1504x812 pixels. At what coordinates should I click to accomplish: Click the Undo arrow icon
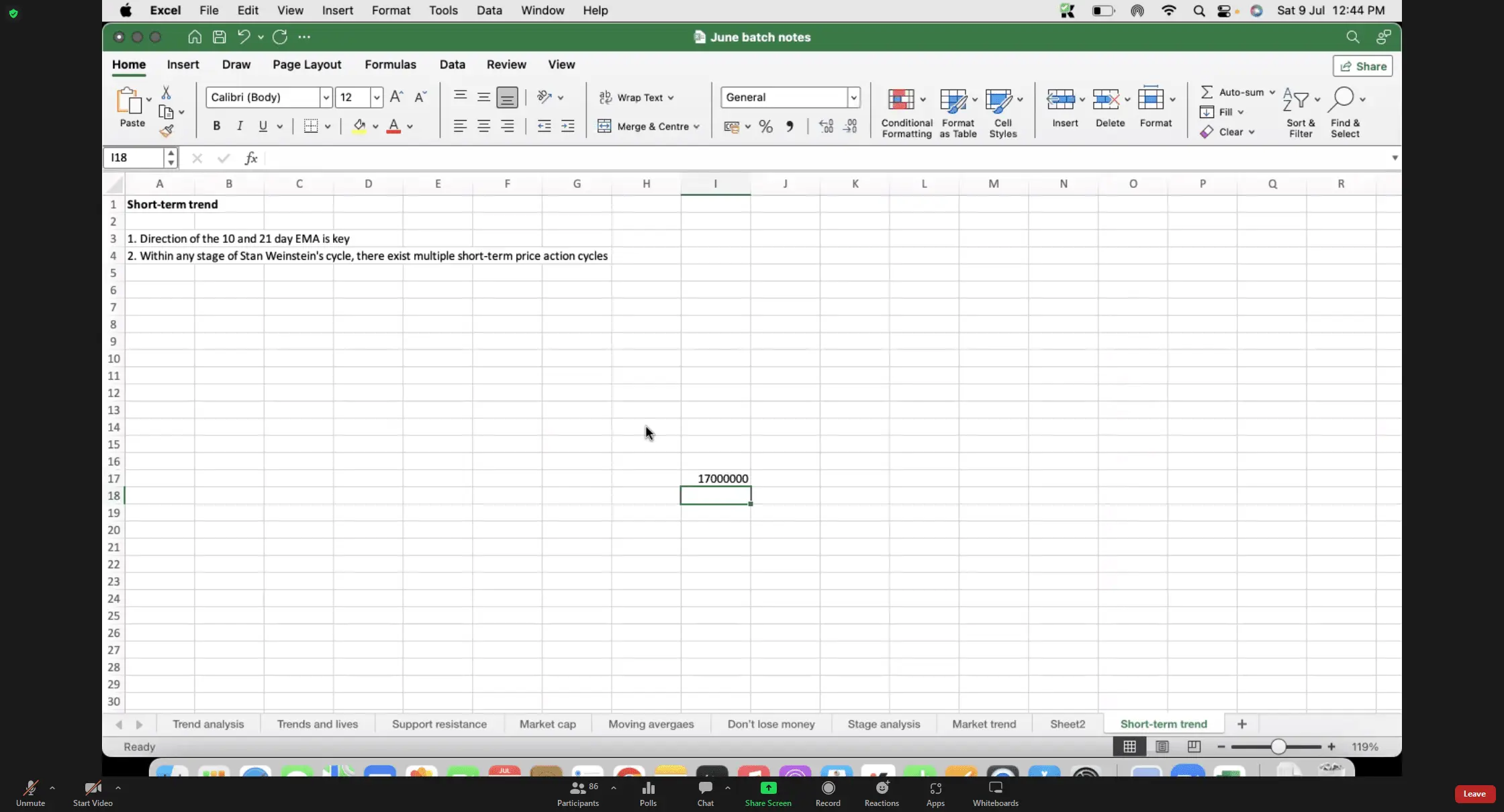click(x=244, y=37)
